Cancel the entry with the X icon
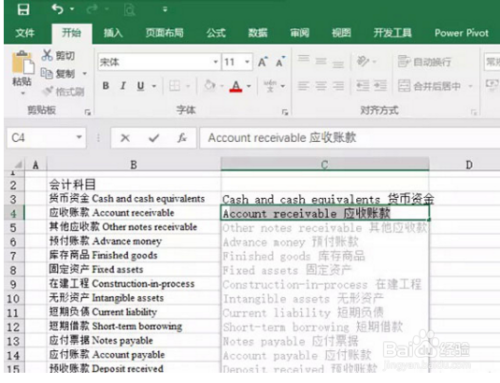The height and width of the screenshot is (383, 500). [x=125, y=138]
